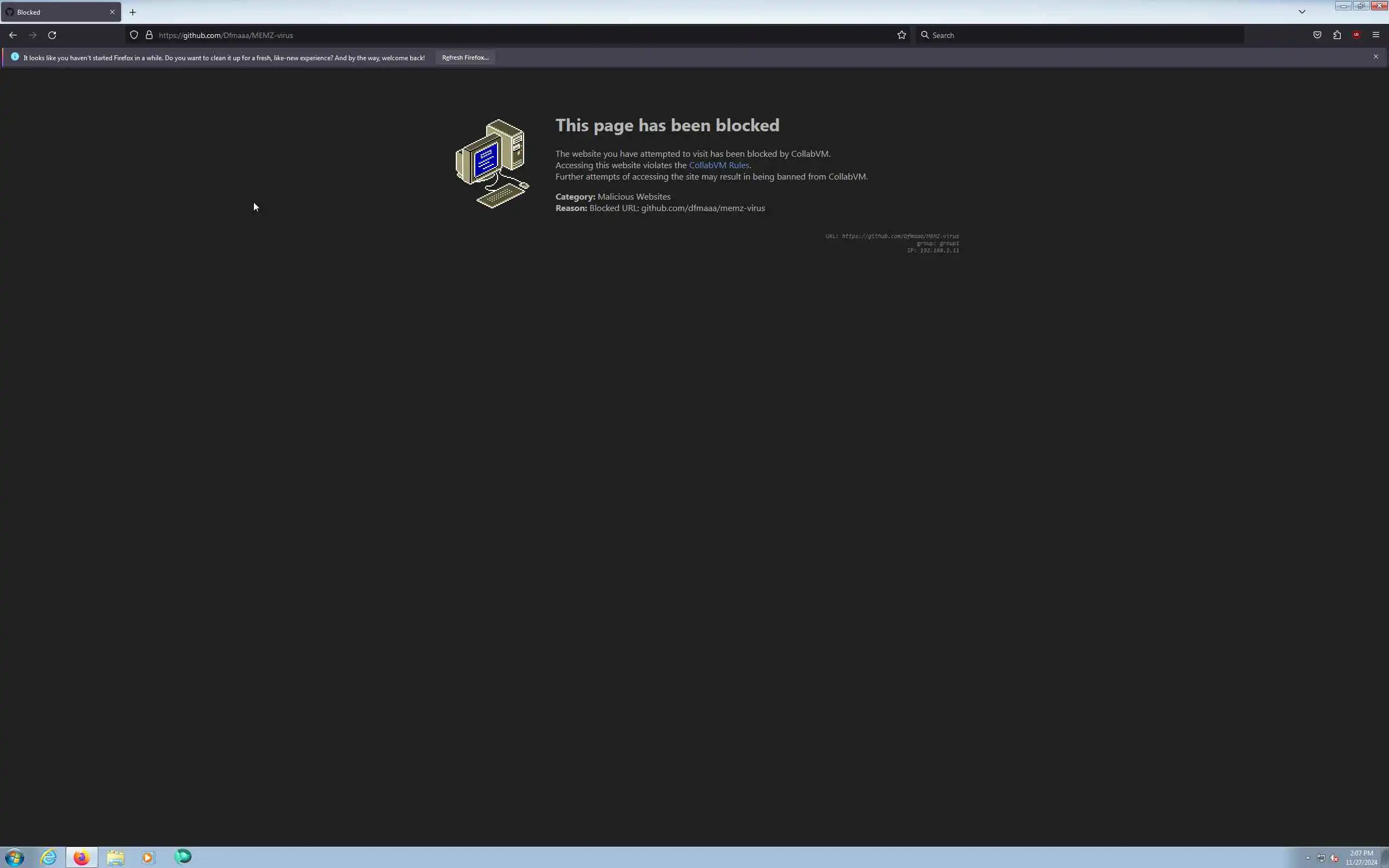Viewport: 1389px width, 868px height.
Task: Open a new tab with plus button
Action: click(x=132, y=12)
